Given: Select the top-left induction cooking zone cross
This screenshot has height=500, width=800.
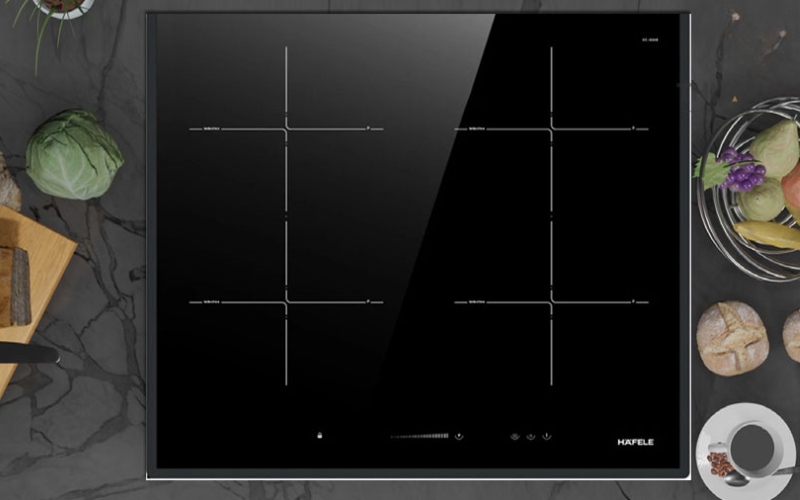Looking at the screenshot, I should (x=286, y=129).
